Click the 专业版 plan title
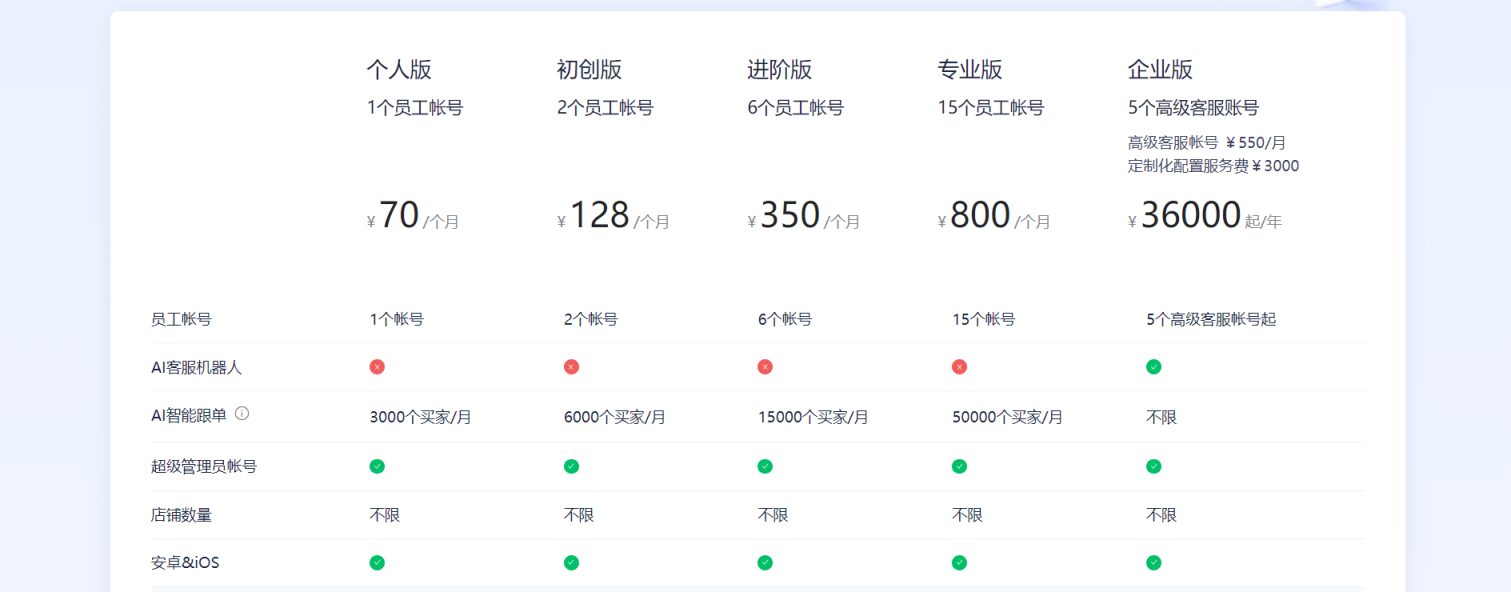This screenshot has width=1511, height=592. coord(970,70)
